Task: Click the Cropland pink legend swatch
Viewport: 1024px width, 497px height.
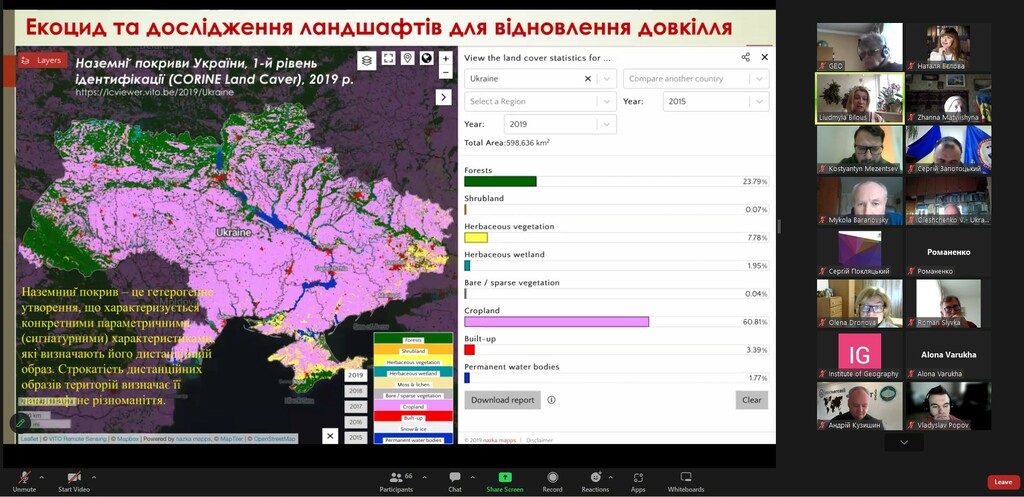Action: 413,407
